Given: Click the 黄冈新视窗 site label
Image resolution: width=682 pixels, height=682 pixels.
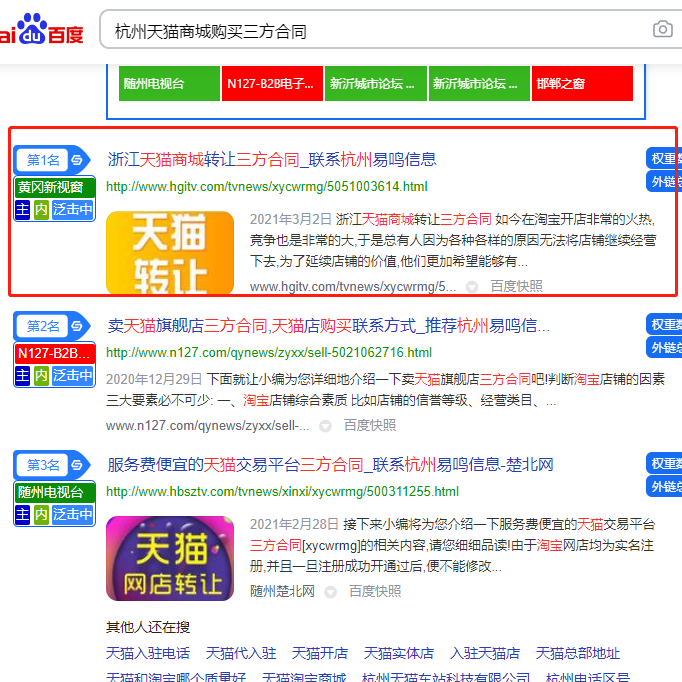Looking at the screenshot, I should pos(55,187).
